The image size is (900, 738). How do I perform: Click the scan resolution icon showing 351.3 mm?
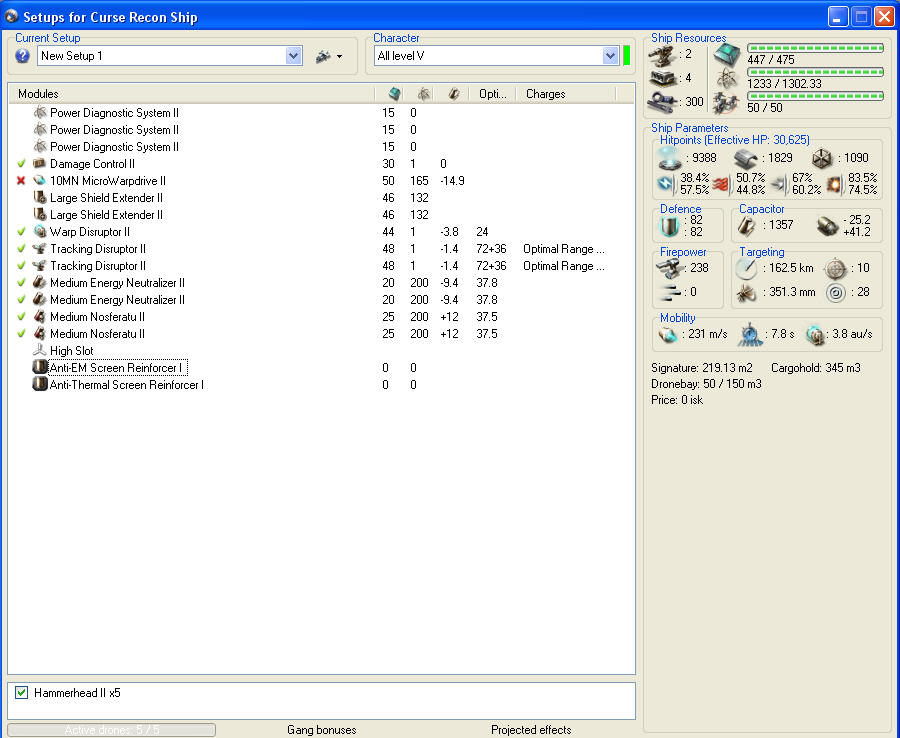tap(746, 293)
